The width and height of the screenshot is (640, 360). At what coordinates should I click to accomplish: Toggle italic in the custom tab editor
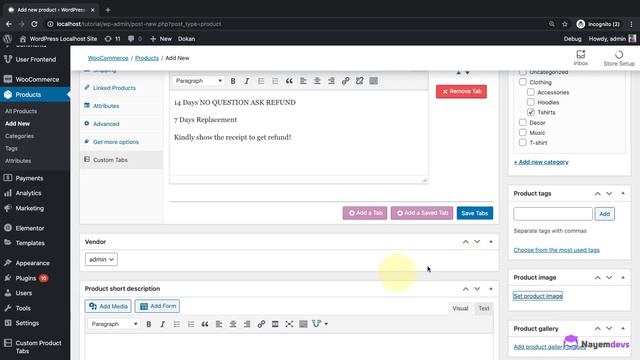[247, 81]
